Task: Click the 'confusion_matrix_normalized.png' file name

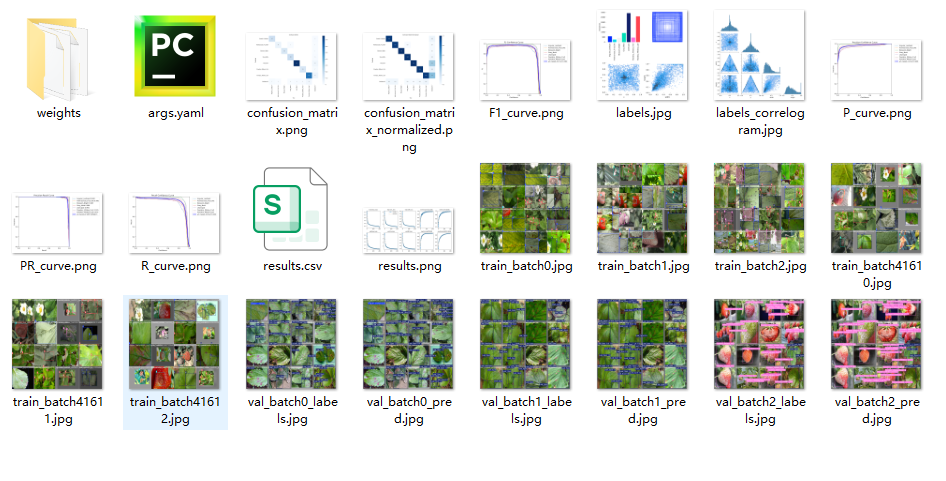Action: click(x=409, y=130)
